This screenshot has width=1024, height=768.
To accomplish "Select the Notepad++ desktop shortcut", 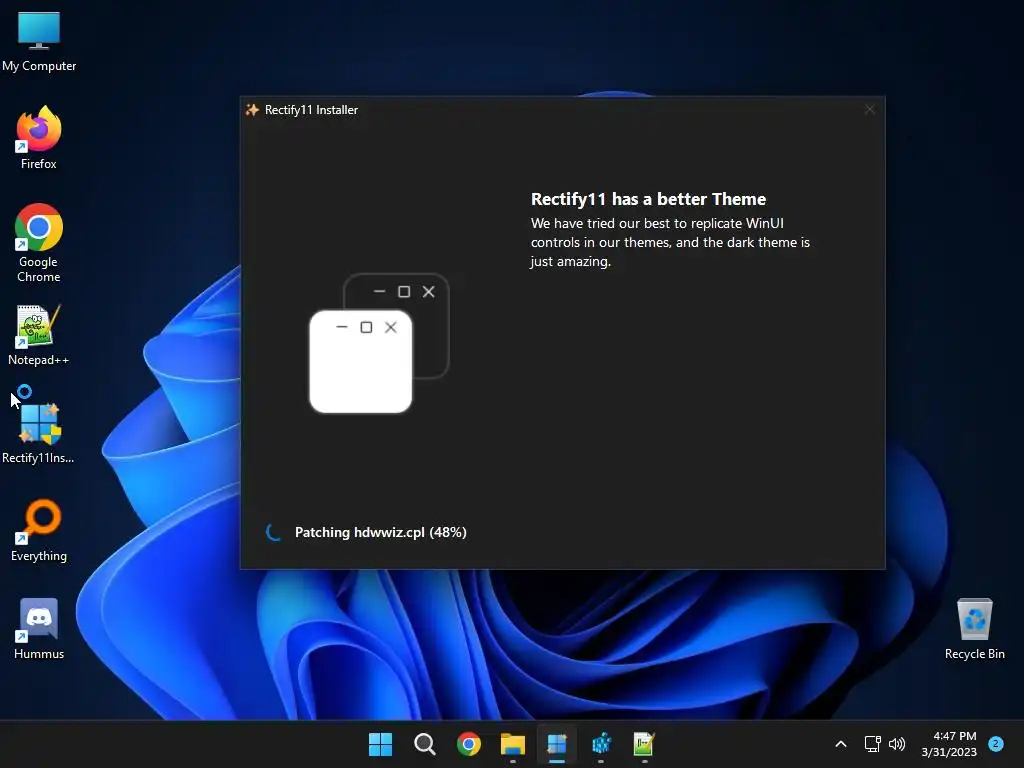I will click(39, 335).
